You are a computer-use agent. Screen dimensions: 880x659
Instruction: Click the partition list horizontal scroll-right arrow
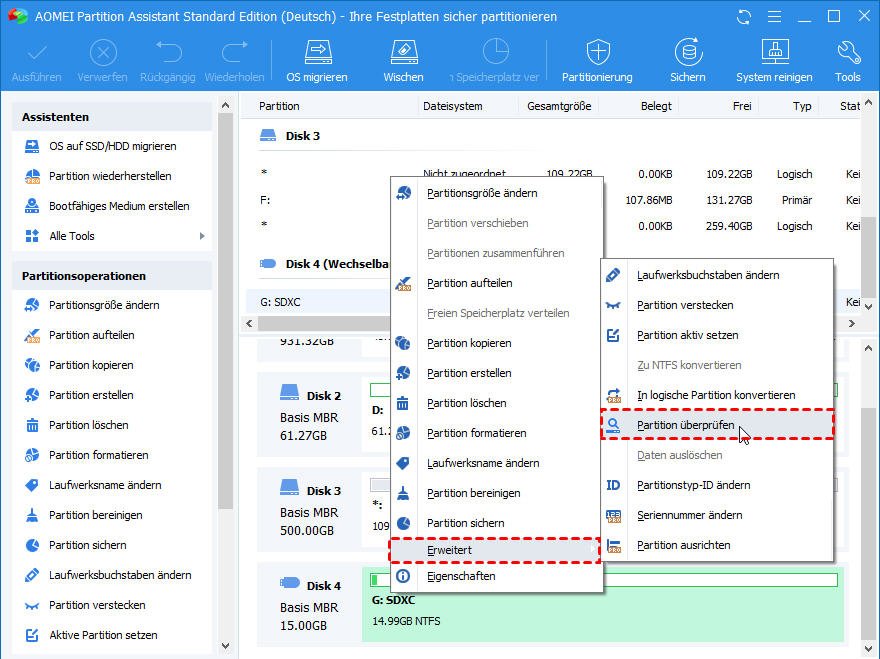point(852,323)
